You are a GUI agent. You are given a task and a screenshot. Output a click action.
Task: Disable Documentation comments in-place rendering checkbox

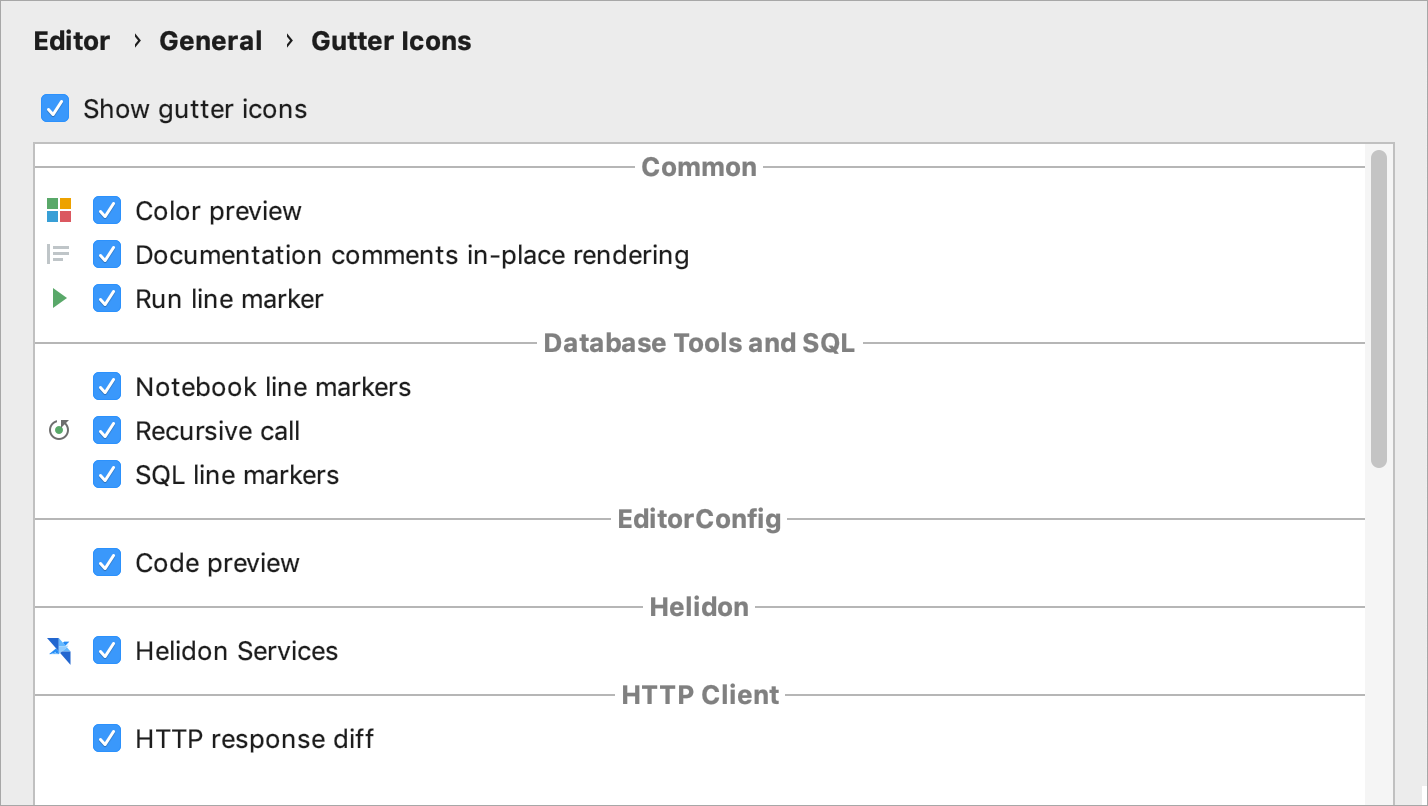[x=107, y=254]
